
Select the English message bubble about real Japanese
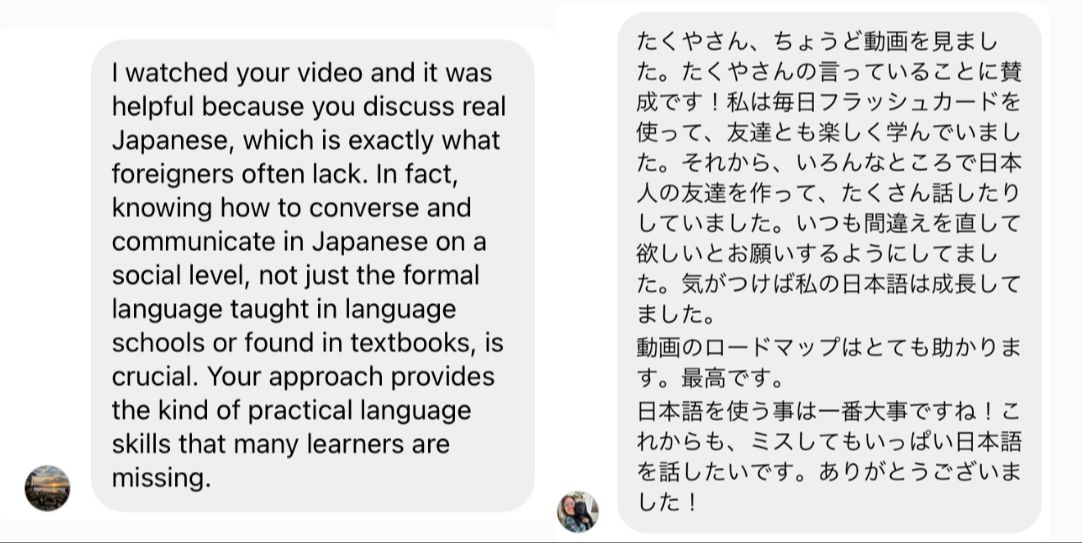coord(313,275)
